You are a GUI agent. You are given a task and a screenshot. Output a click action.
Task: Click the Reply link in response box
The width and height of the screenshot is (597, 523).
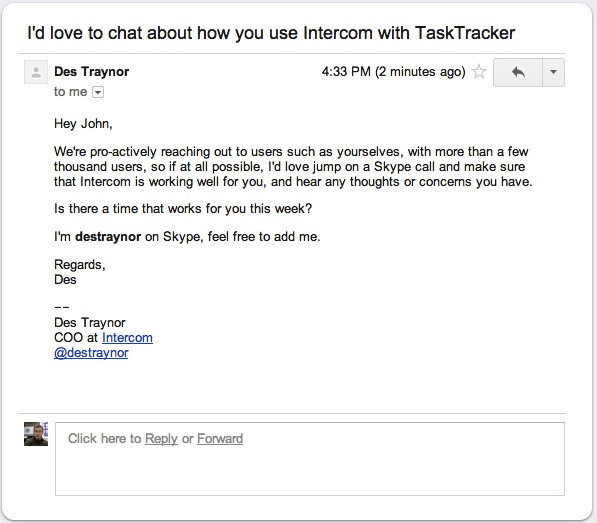pos(161,438)
